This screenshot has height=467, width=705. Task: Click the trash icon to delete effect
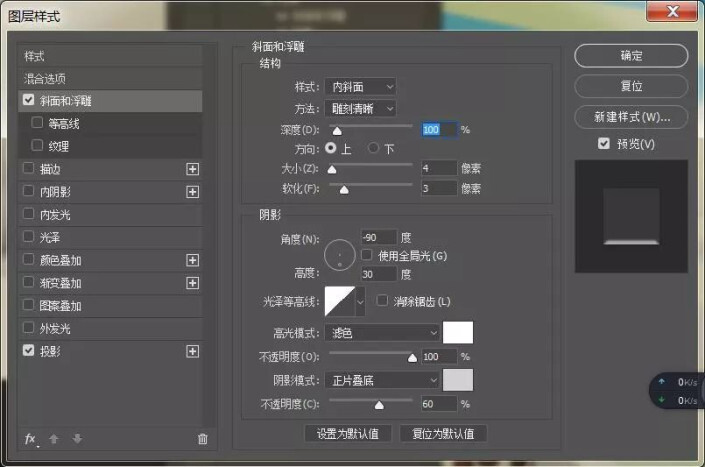click(203, 438)
